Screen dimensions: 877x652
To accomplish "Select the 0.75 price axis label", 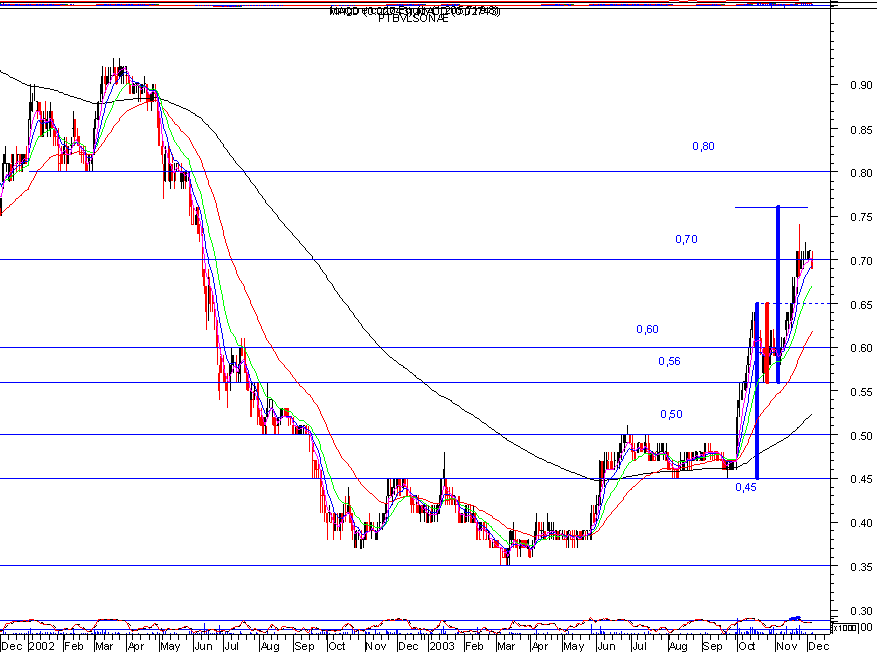I will (x=861, y=217).
